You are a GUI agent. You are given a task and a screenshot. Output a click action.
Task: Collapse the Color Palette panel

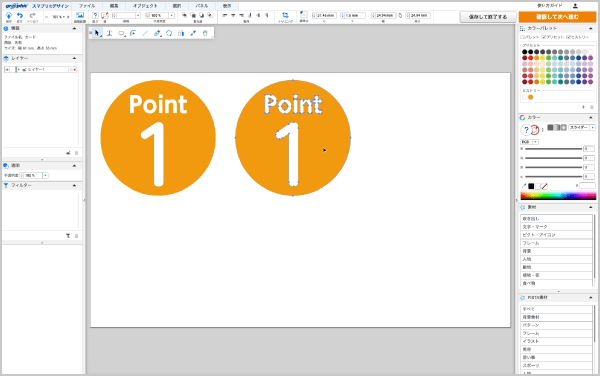pyautogui.click(x=590, y=28)
